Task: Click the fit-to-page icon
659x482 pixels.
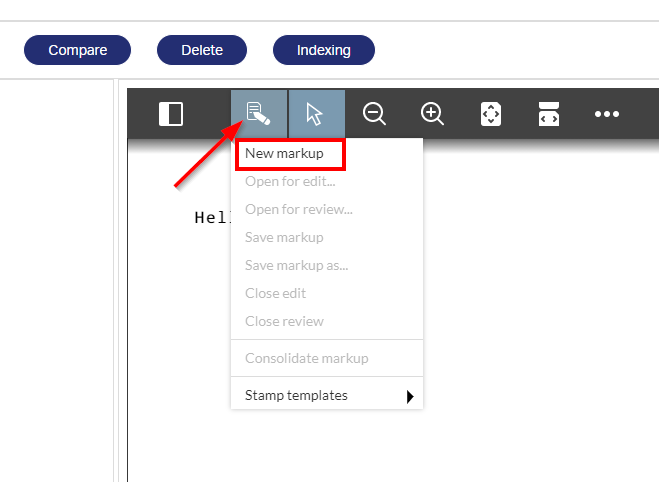Action: coord(490,114)
